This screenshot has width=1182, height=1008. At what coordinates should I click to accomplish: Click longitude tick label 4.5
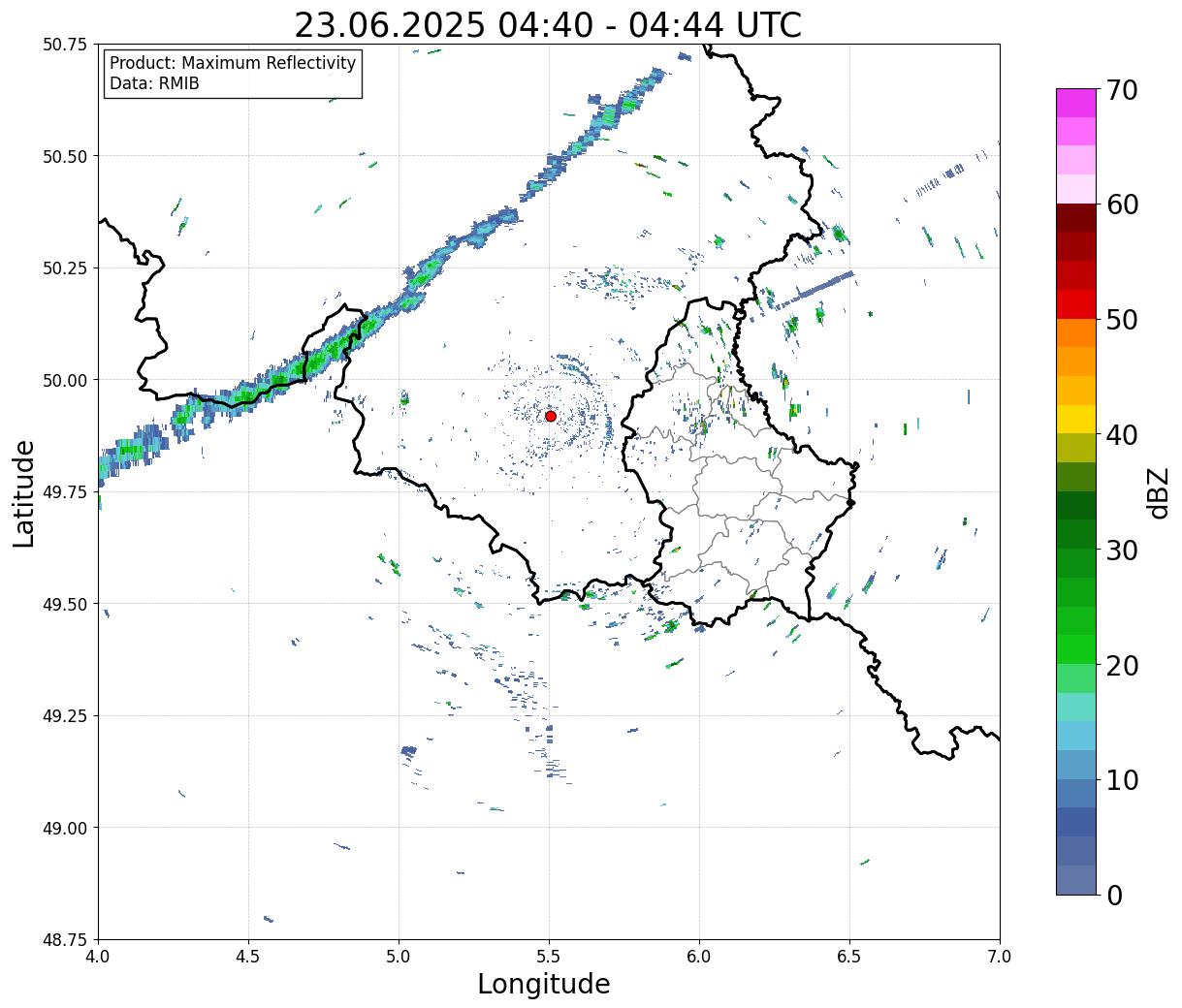coord(248,957)
